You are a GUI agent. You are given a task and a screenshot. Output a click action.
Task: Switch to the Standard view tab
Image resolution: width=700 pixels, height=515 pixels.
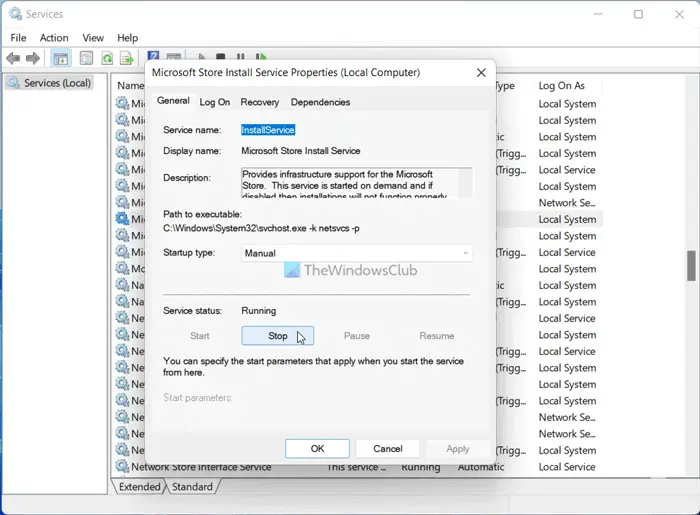click(192, 486)
